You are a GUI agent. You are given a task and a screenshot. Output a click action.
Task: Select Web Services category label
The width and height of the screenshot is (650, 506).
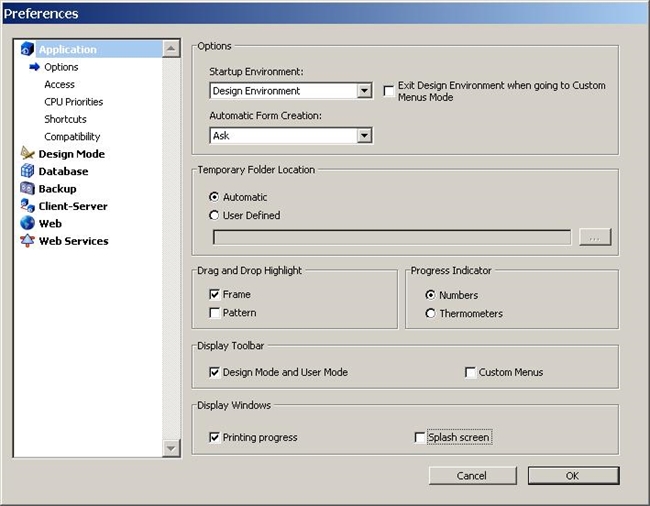[x=73, y=241]
